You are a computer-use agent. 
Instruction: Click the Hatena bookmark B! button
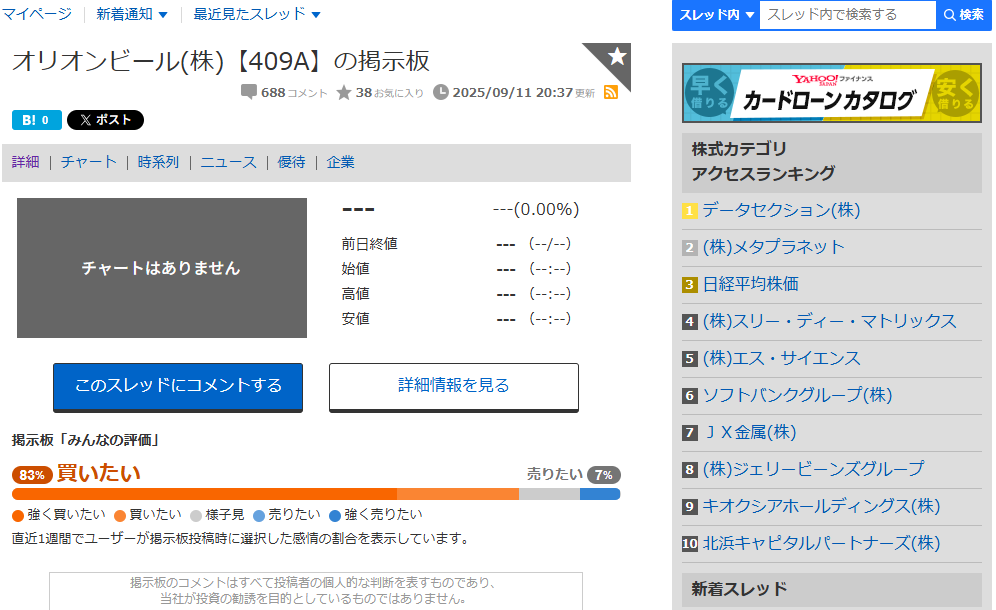click(x=37, y=120)
